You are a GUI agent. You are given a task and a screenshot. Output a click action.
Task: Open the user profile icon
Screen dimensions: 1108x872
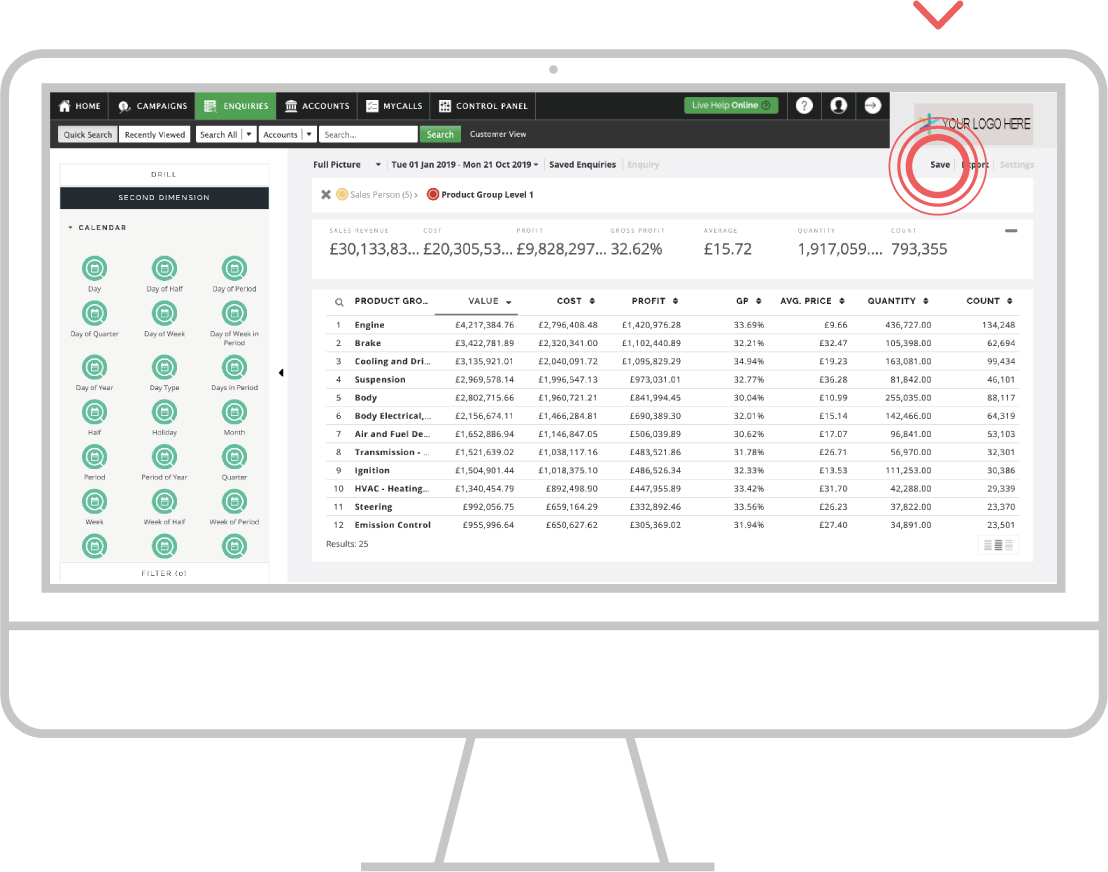pyautogui.click(x=838, y=106)
